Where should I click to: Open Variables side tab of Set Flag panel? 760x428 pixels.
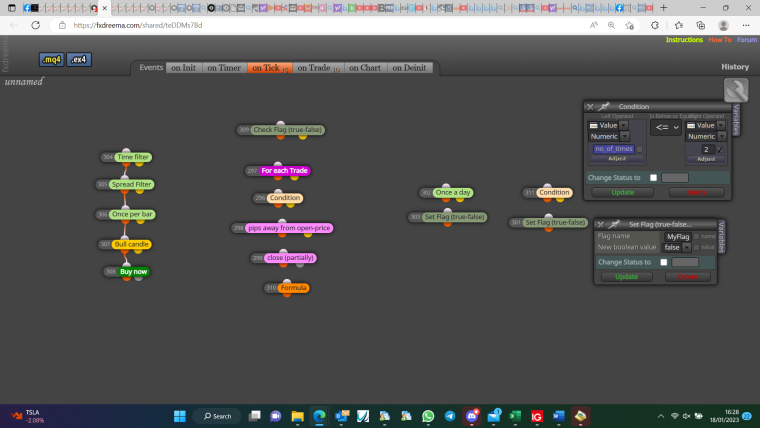(721, 237)
